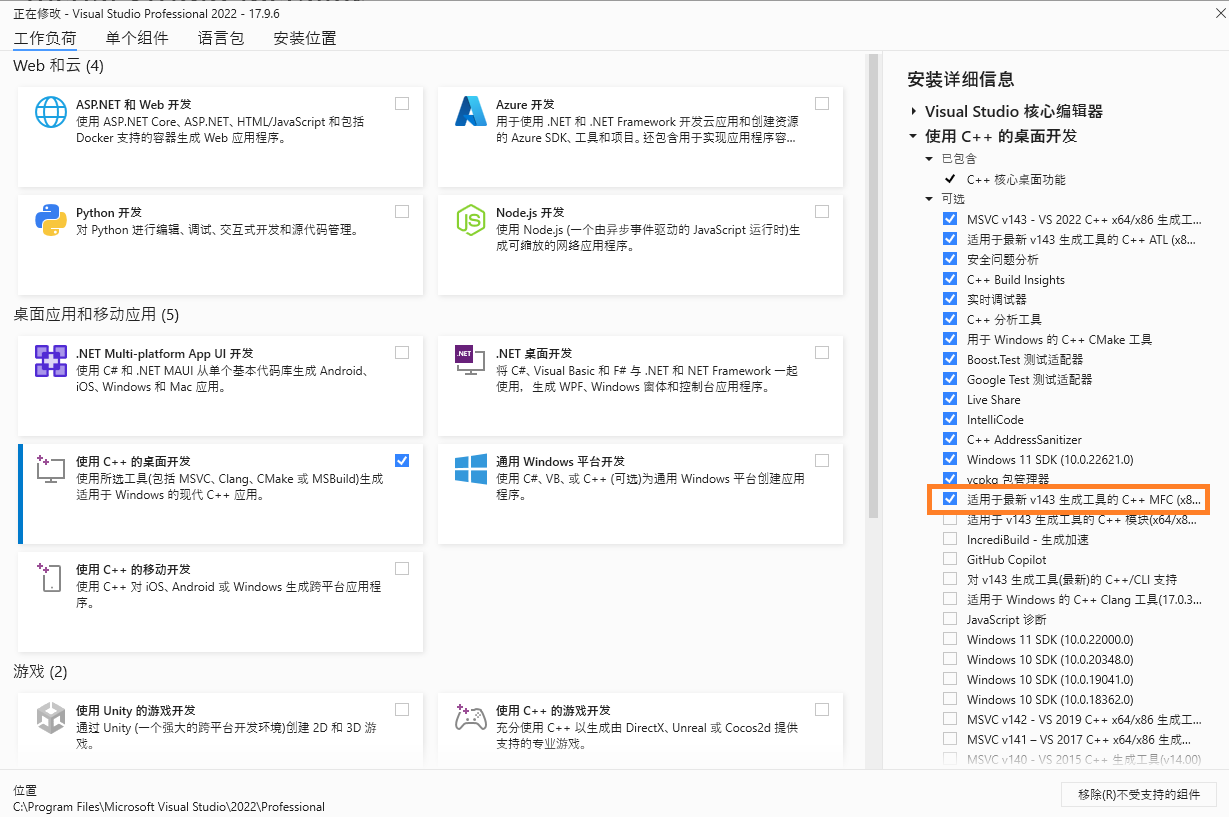Click the 游戏 (2) section heading
Image resolution: width=1229 pixels, height=817 pixels.
pos(40,671)
